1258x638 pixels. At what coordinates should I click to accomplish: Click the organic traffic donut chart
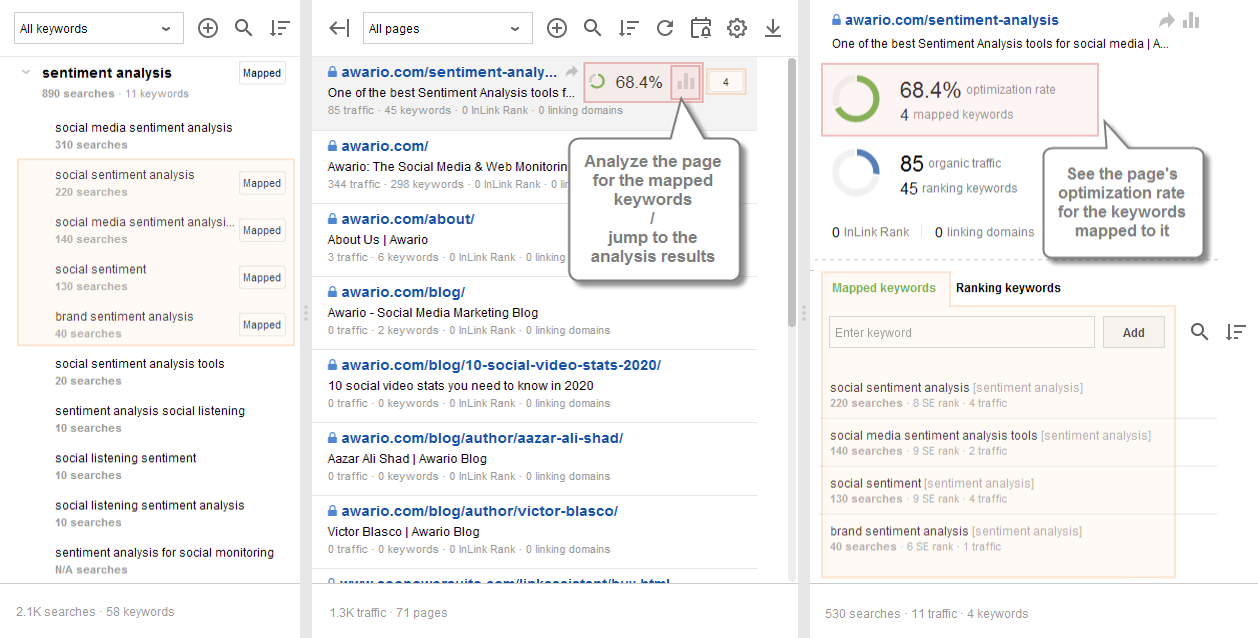[855, 172]
